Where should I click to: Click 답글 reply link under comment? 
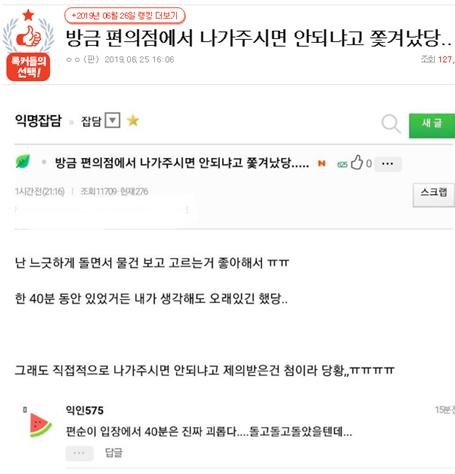[x=114, y=453]
